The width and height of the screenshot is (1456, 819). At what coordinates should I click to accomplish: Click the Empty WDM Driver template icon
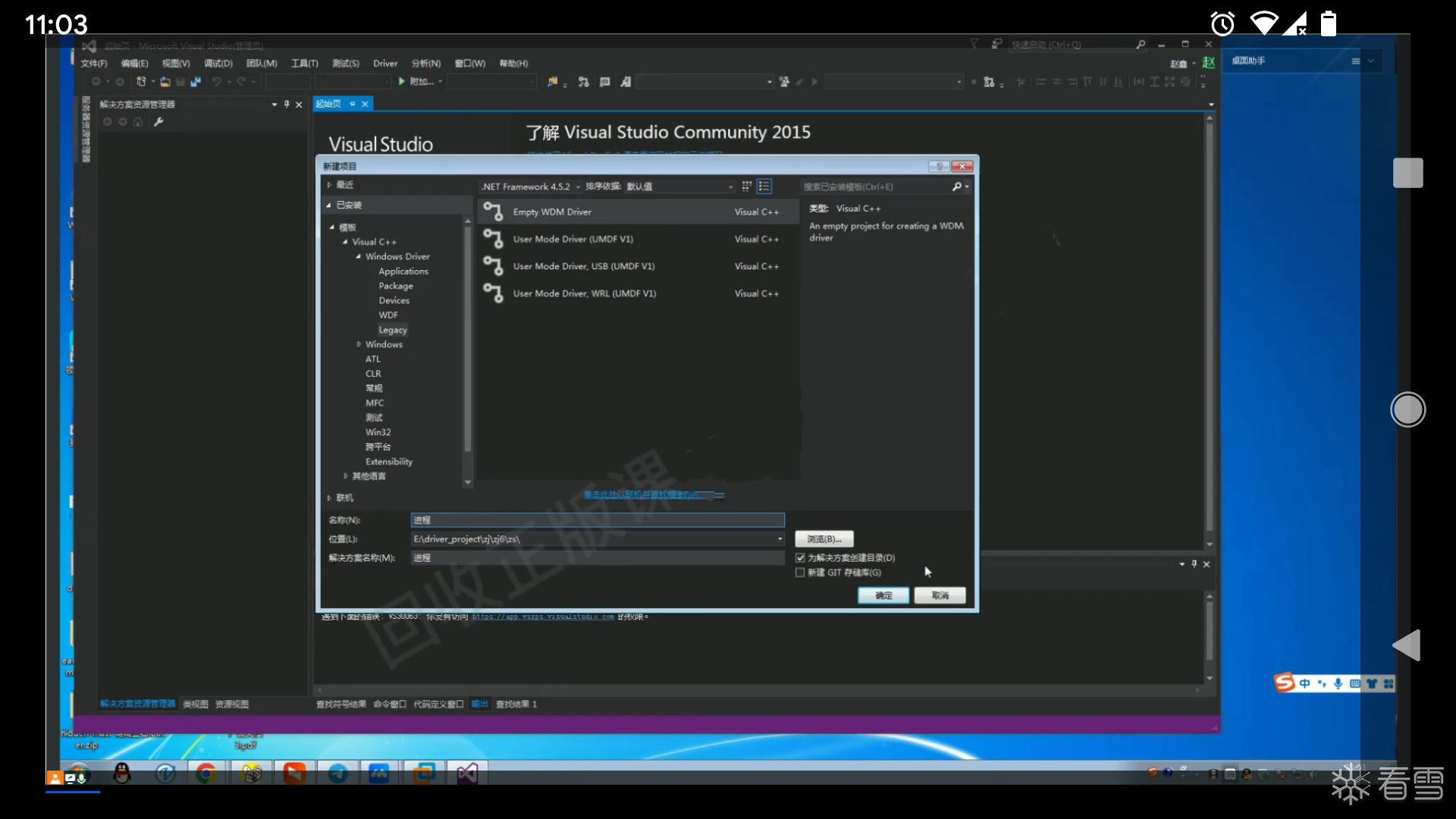tap(494, 212)
